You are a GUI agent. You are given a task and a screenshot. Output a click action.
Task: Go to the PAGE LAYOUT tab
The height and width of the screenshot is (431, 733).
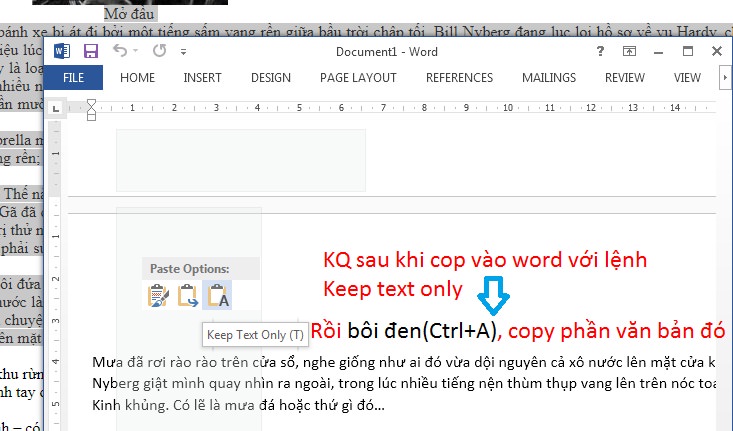pyautogui.click(x=358, y=77)
